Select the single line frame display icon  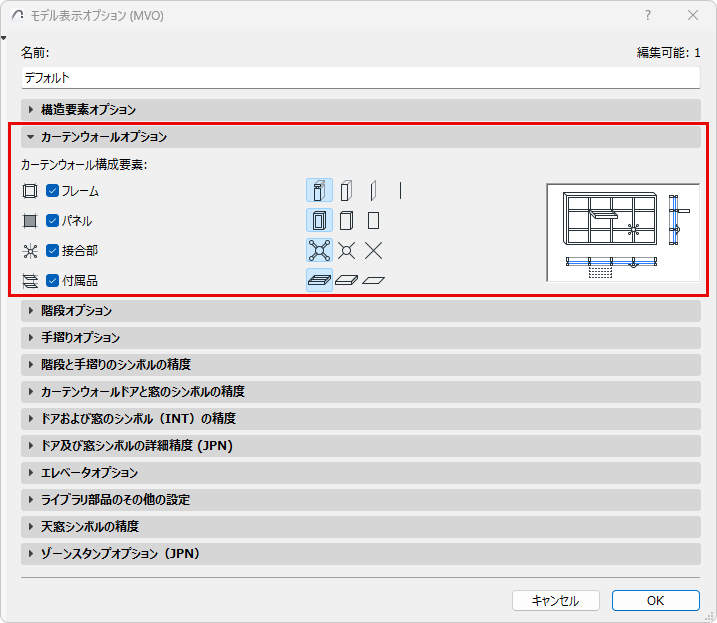click(400, 191)
